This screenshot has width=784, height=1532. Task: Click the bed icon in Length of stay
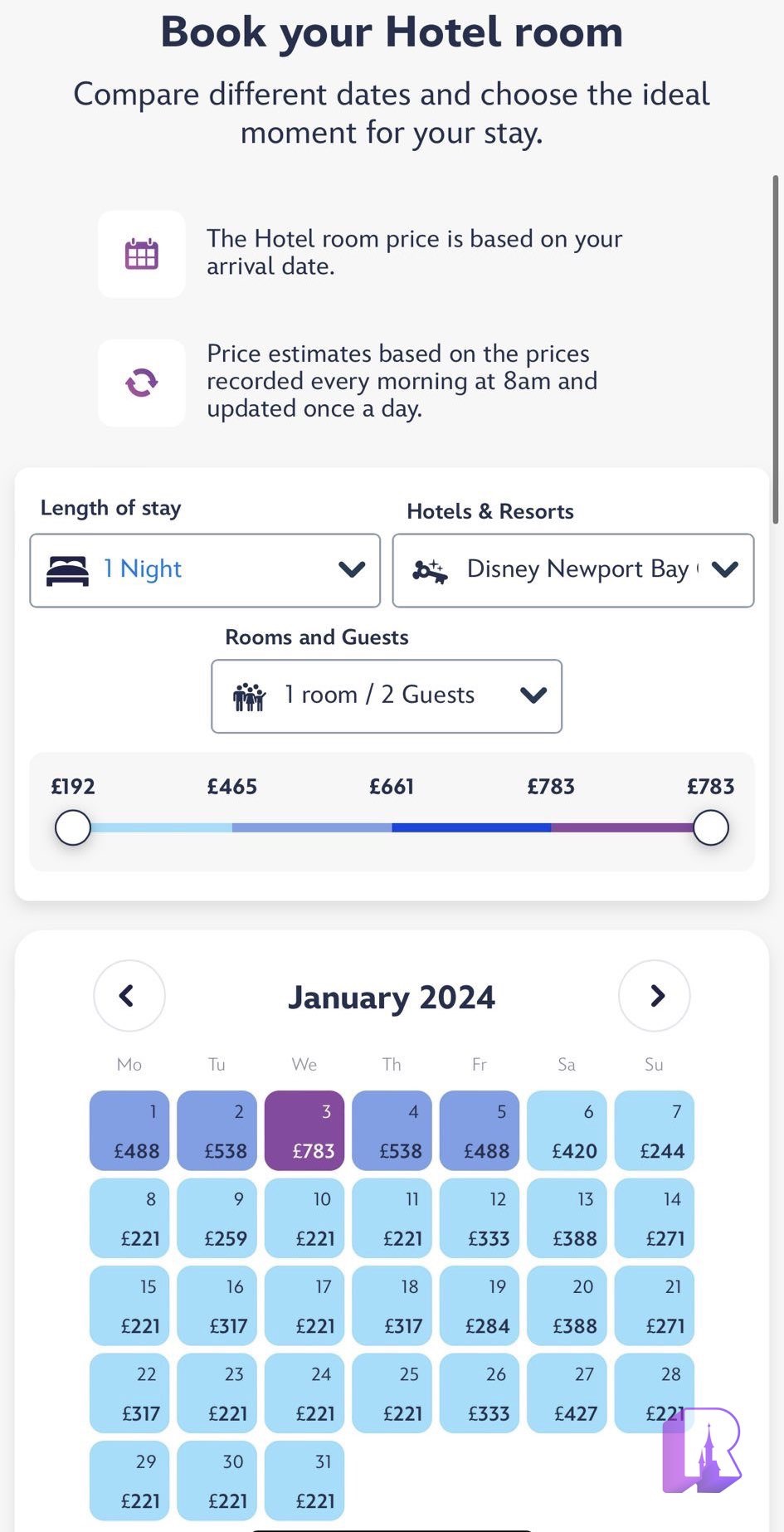pyautogui.click(x=67, y=571)
